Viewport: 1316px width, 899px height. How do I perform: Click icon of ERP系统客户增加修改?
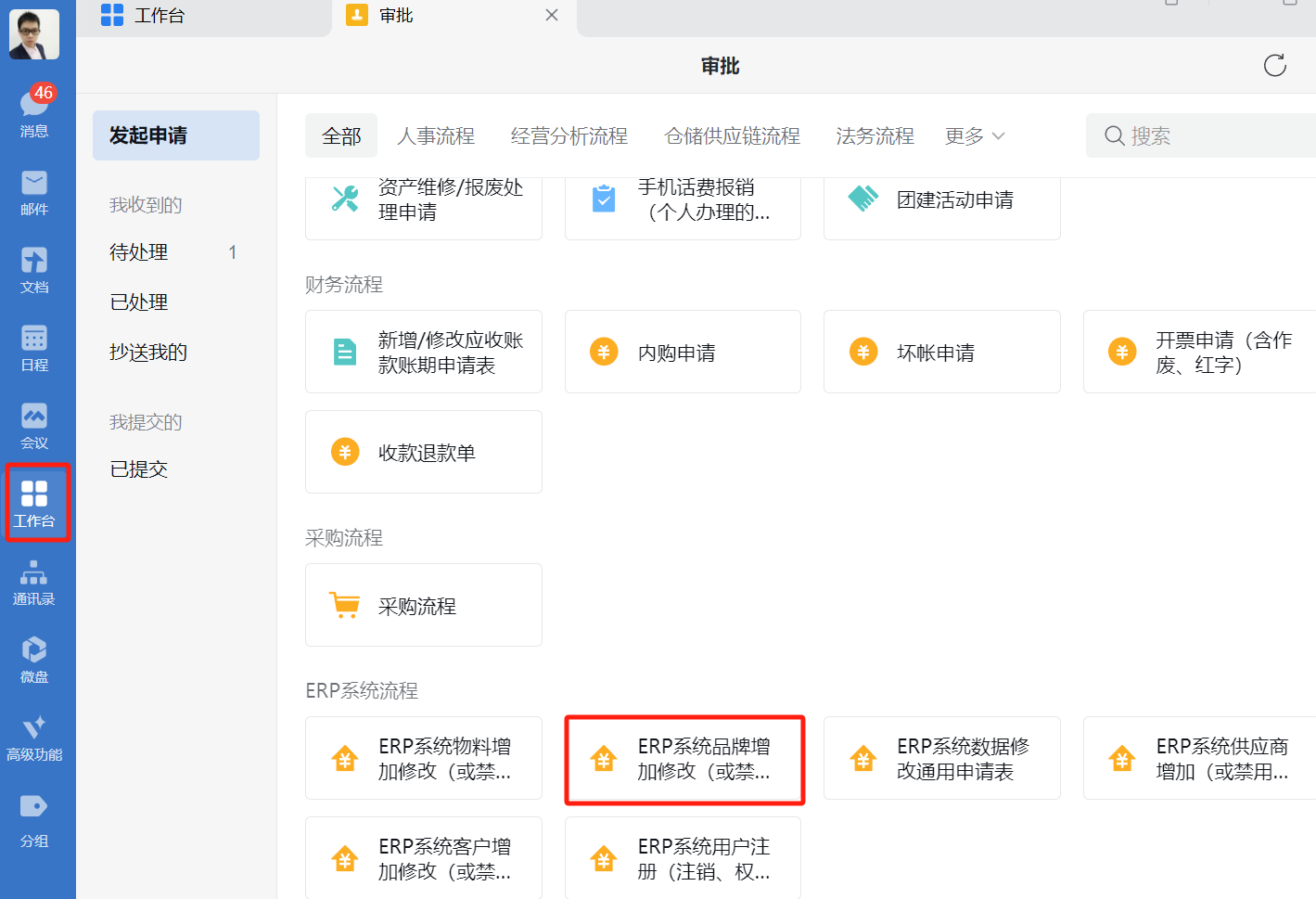pos(345,858)
